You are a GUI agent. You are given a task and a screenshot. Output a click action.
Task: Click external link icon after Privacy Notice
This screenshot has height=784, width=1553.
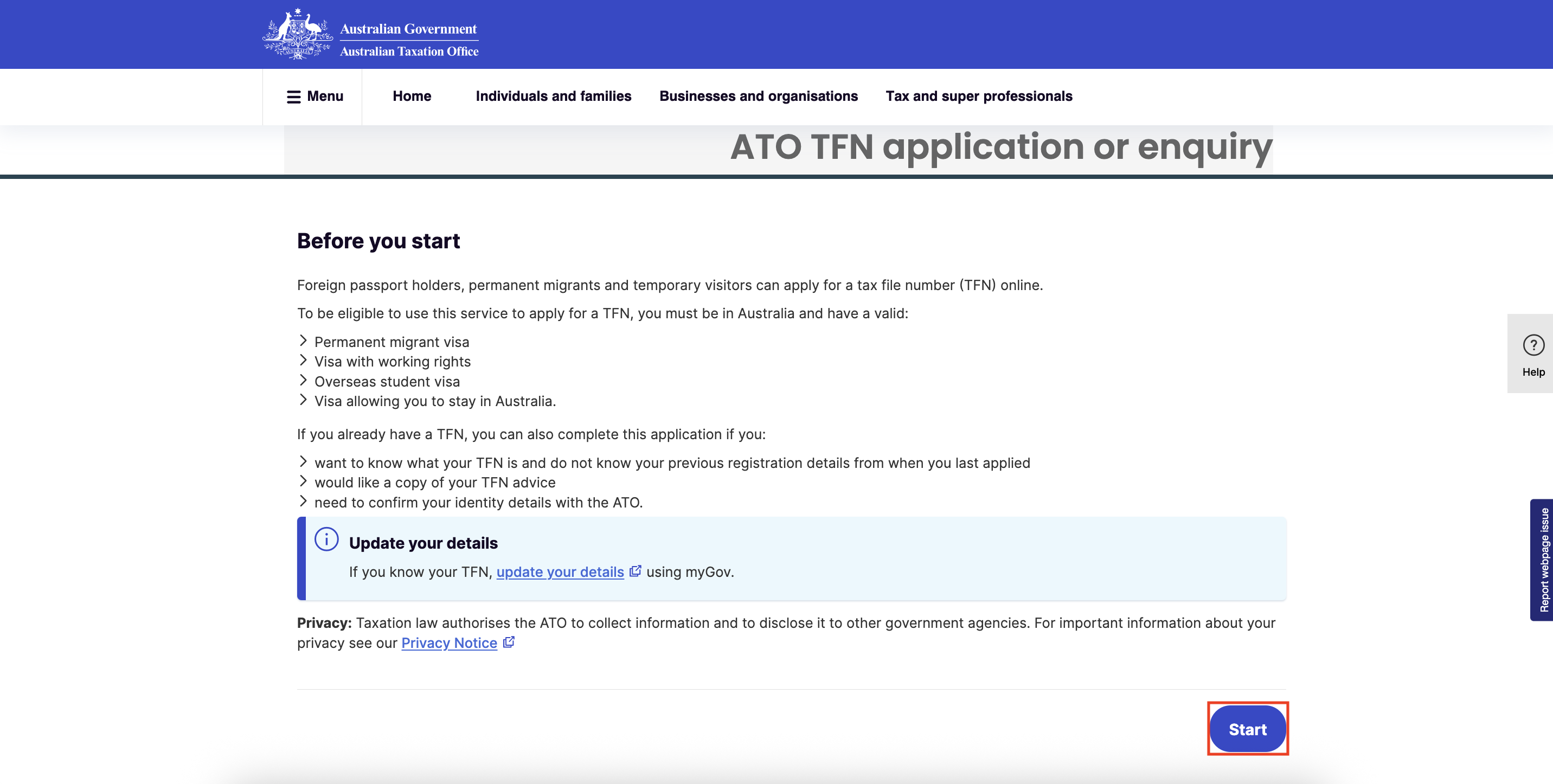(x=509, y=642)
